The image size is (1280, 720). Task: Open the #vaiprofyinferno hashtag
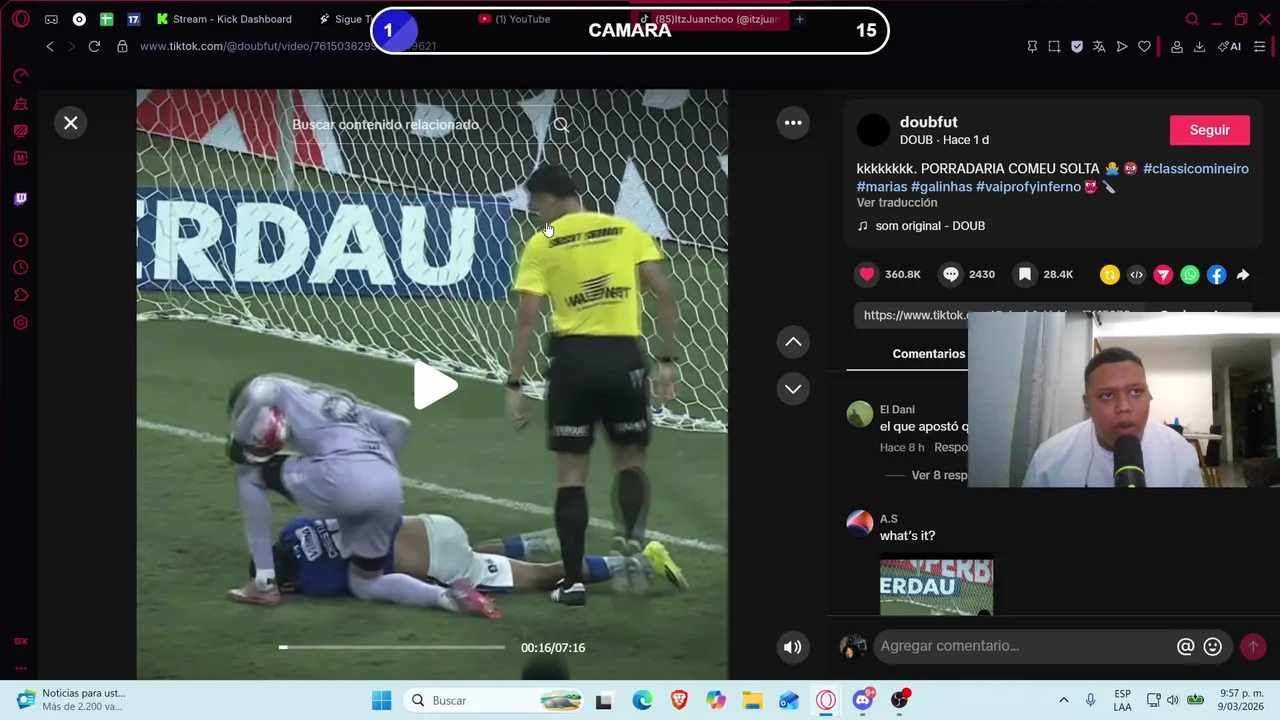pos(1028,187)
